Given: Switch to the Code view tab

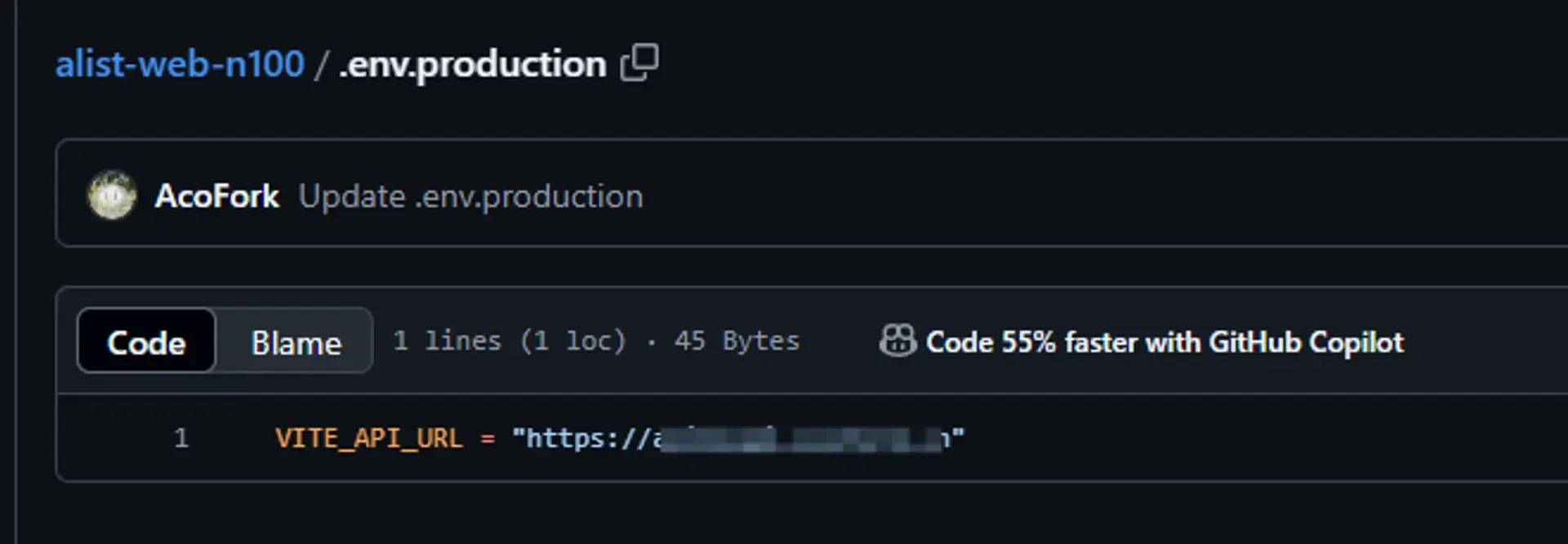Looking at the screenshot, I should tap(146, 341).
